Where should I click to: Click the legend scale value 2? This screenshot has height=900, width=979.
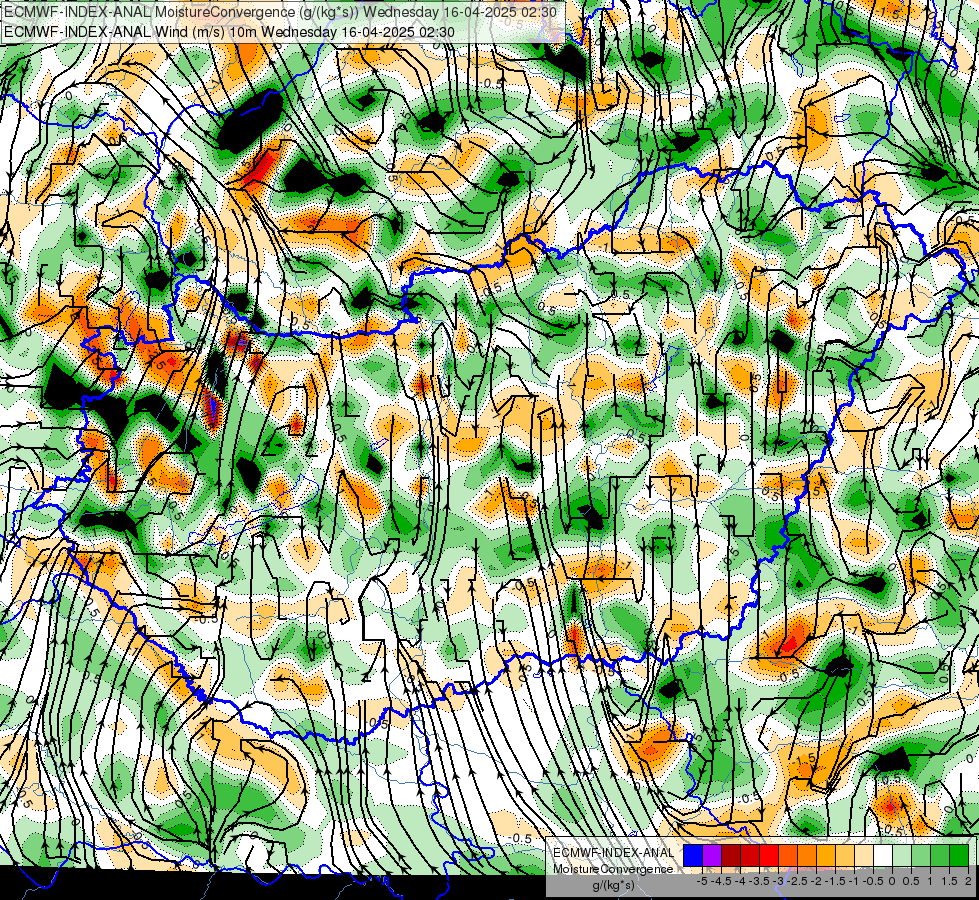coord(968,881)
